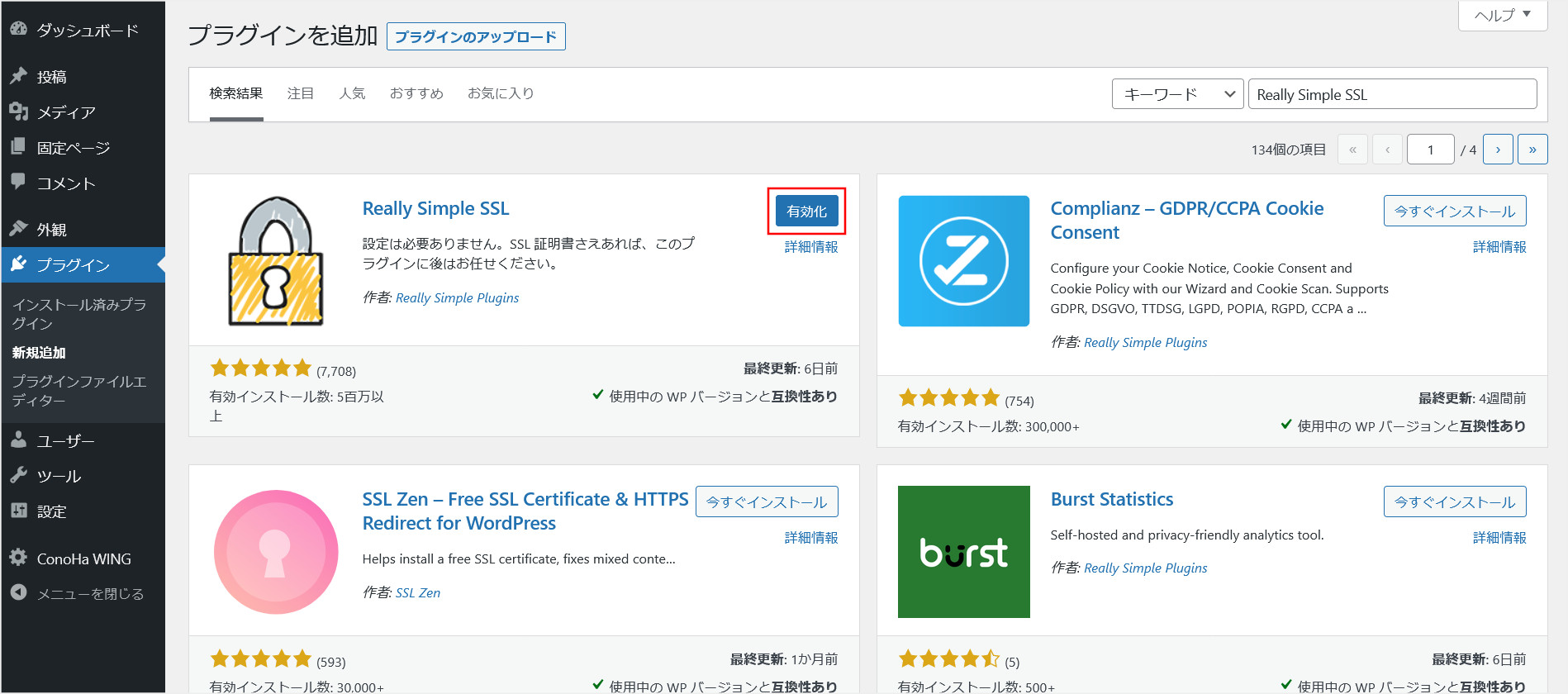The height and width of the screenshot is (694, 1568).
Task: Click the Complianz plugin logo image
Action: point(964,261)
